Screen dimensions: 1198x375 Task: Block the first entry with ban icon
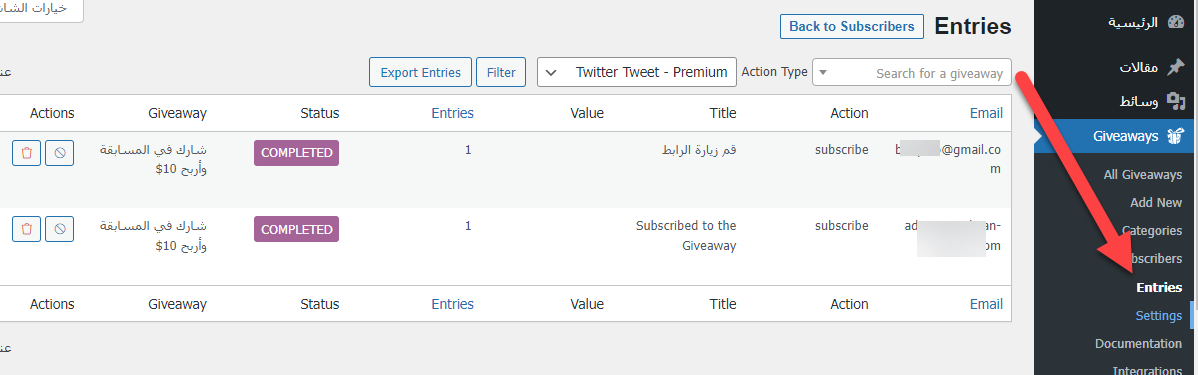click(x=60, y=153)
